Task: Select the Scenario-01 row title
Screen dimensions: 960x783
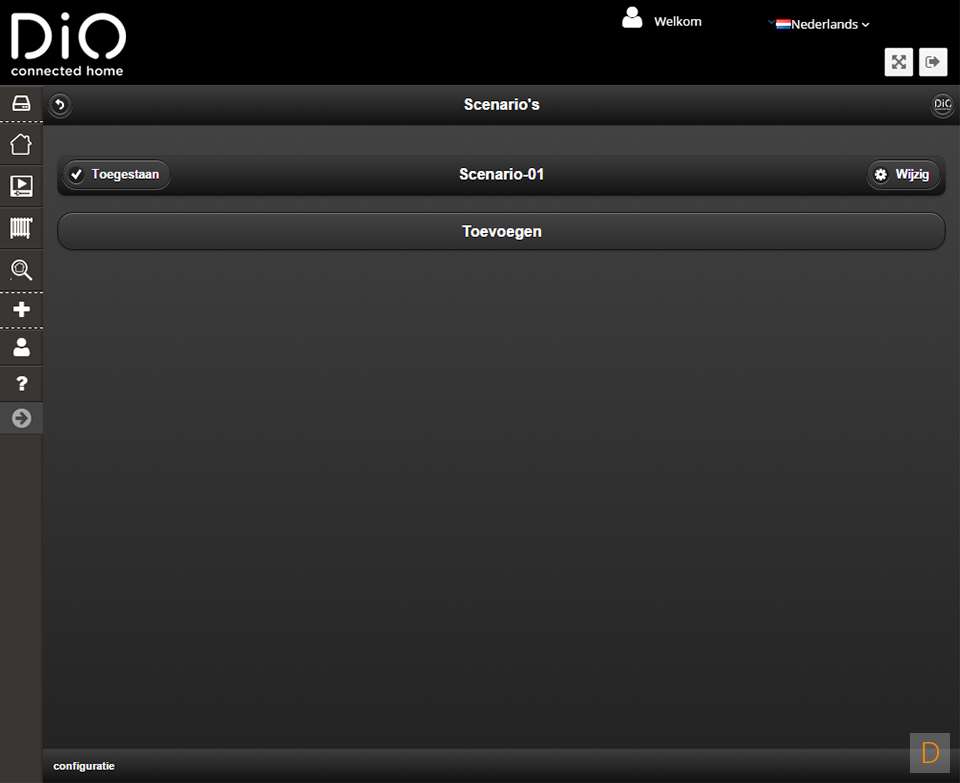Action: pyautogui.click(x=501, y=174)
